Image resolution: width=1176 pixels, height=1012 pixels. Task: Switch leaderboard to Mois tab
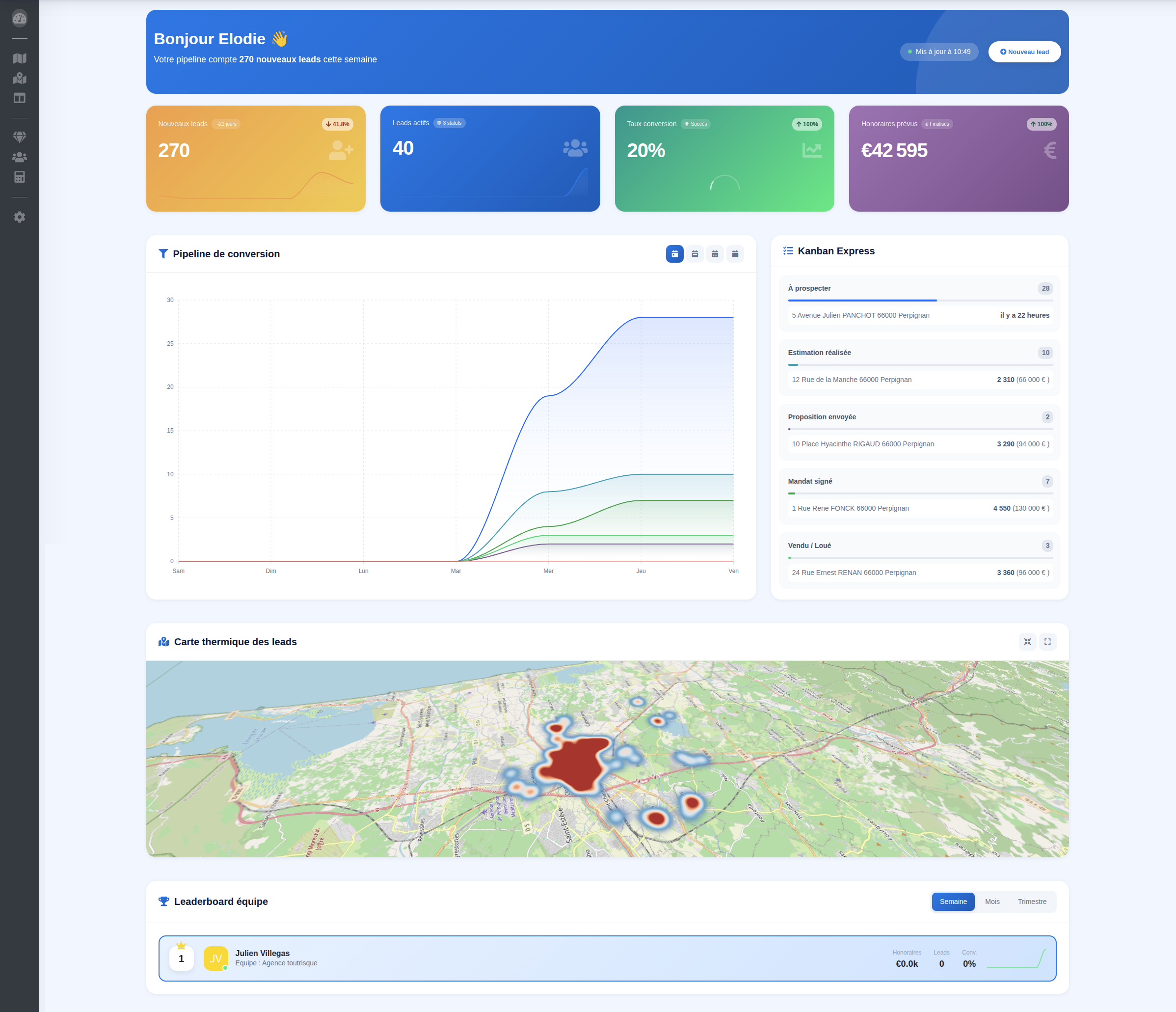(x=992, y=901)
